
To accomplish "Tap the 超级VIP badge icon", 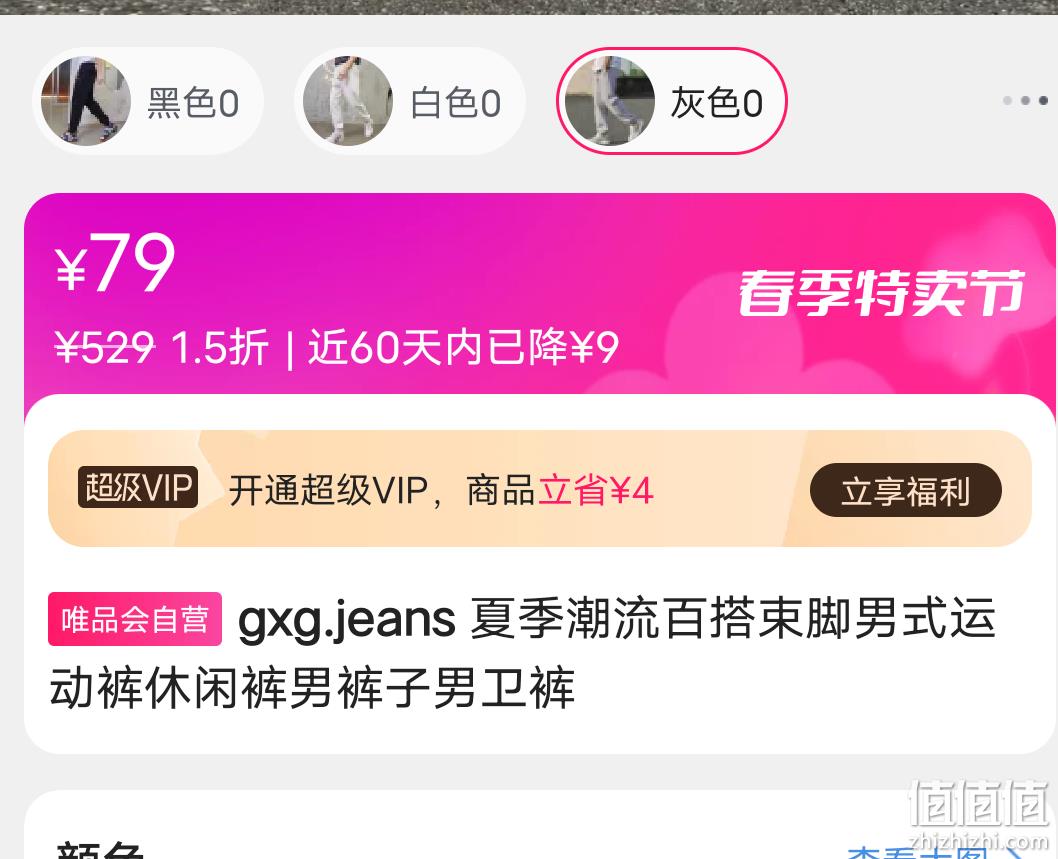I will [x=138, y=487].
